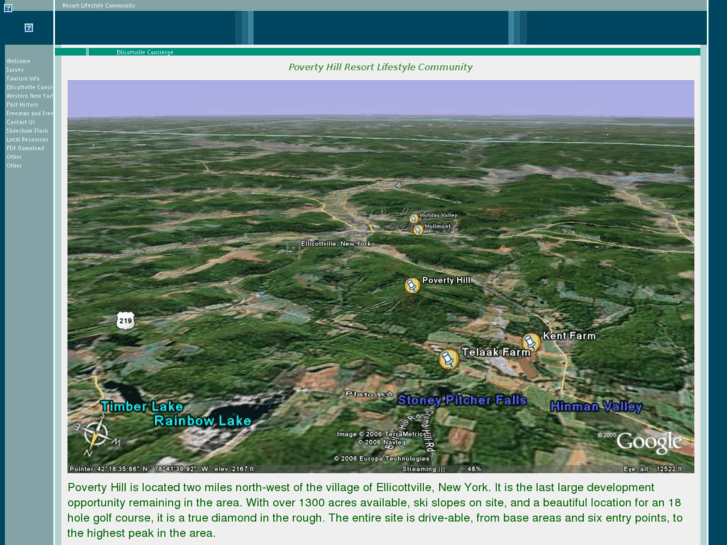Click the Eye alt 12522 ft readout
This screenshot has height=545, width=727.
653,469
